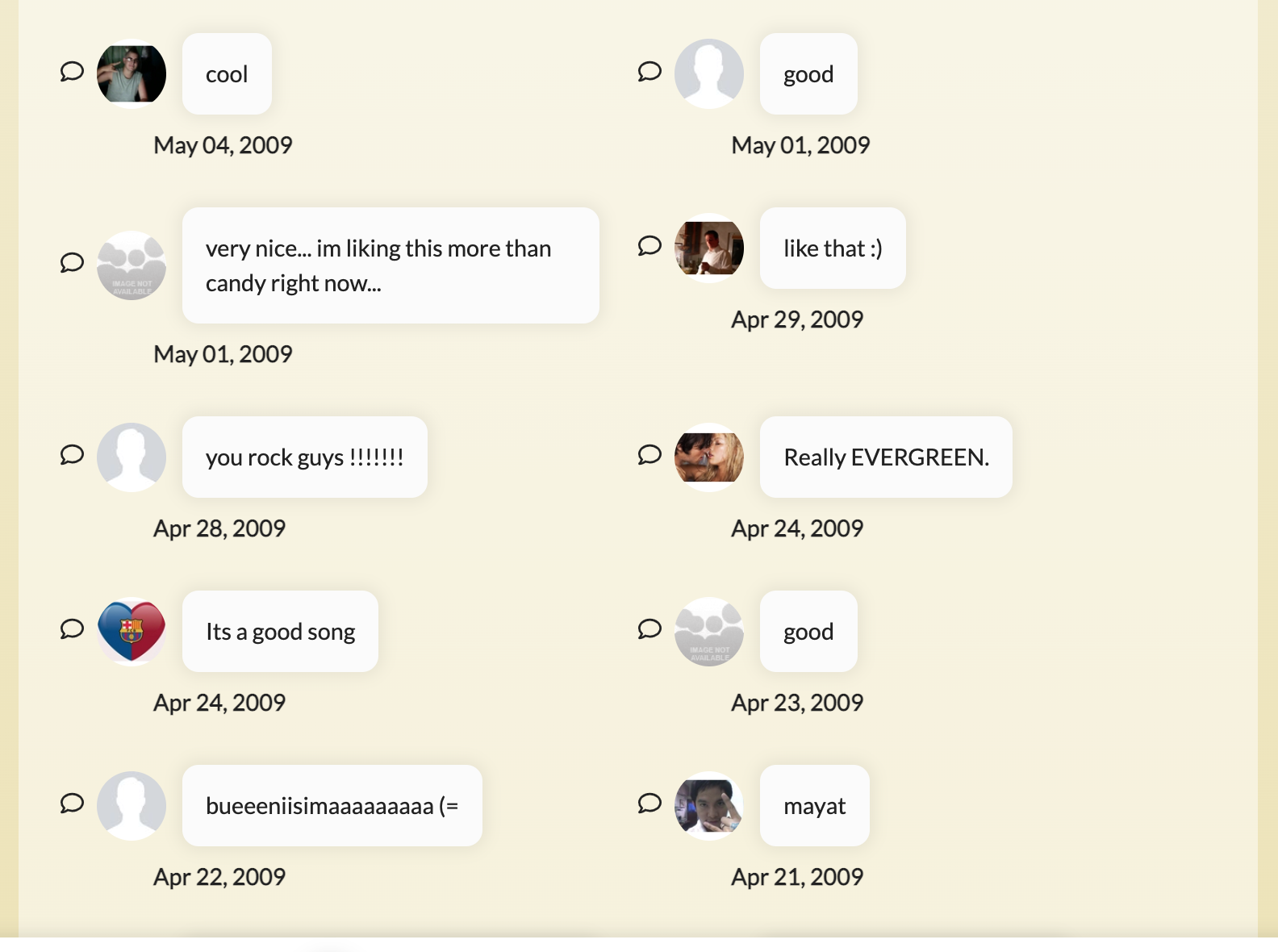Click the 'May 04, 2009' date label

coord(223,144)
